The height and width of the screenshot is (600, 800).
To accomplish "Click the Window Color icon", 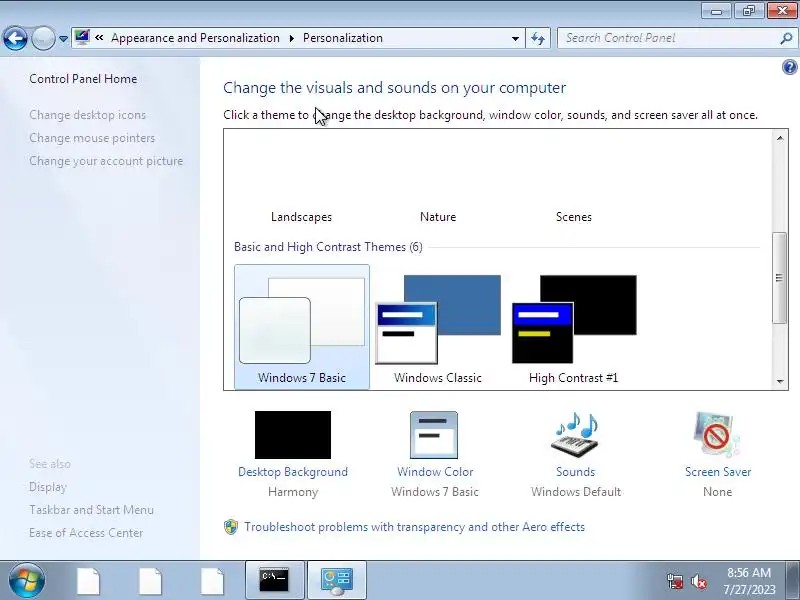I will (434, 435).
